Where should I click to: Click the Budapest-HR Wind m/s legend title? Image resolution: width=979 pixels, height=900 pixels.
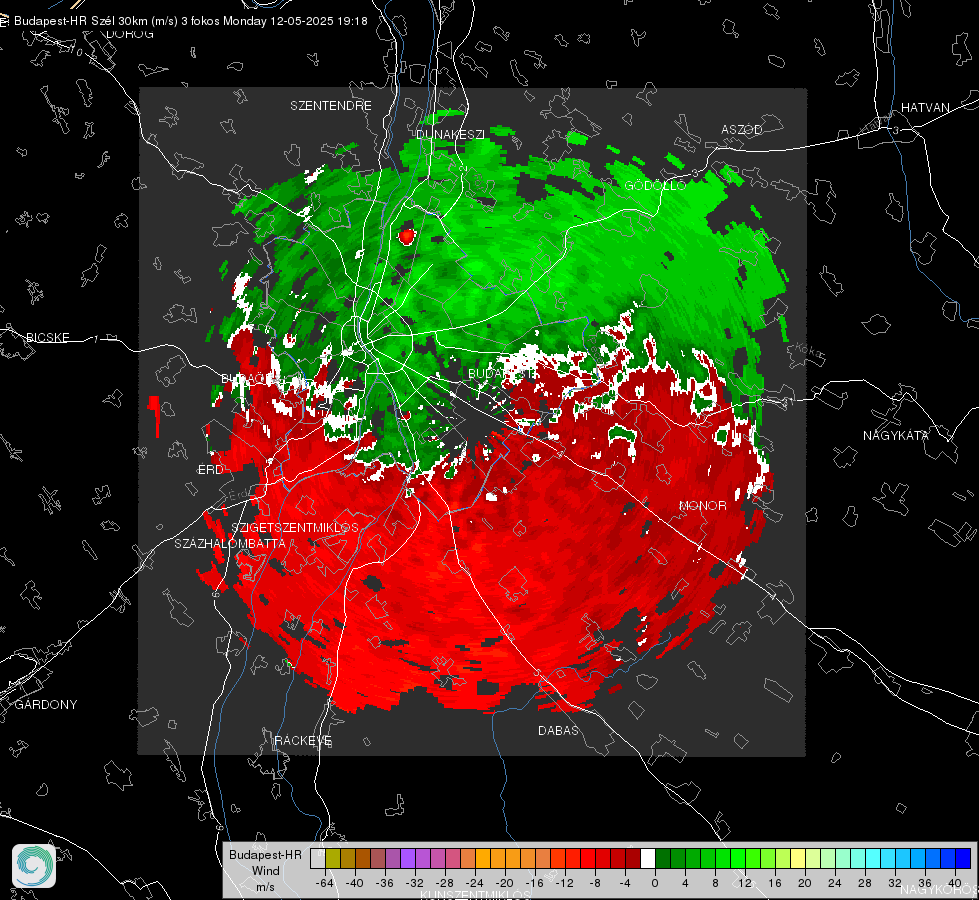click(x=265, y=870)
